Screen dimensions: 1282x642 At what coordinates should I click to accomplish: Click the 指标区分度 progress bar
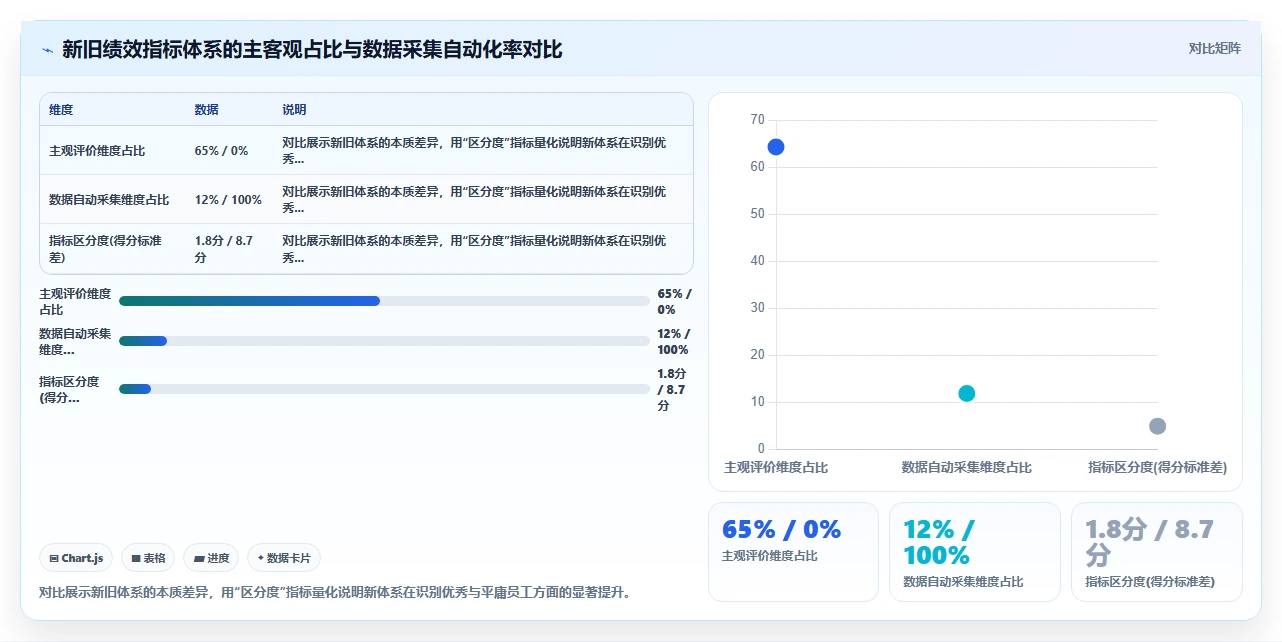[x=384, y=389]
